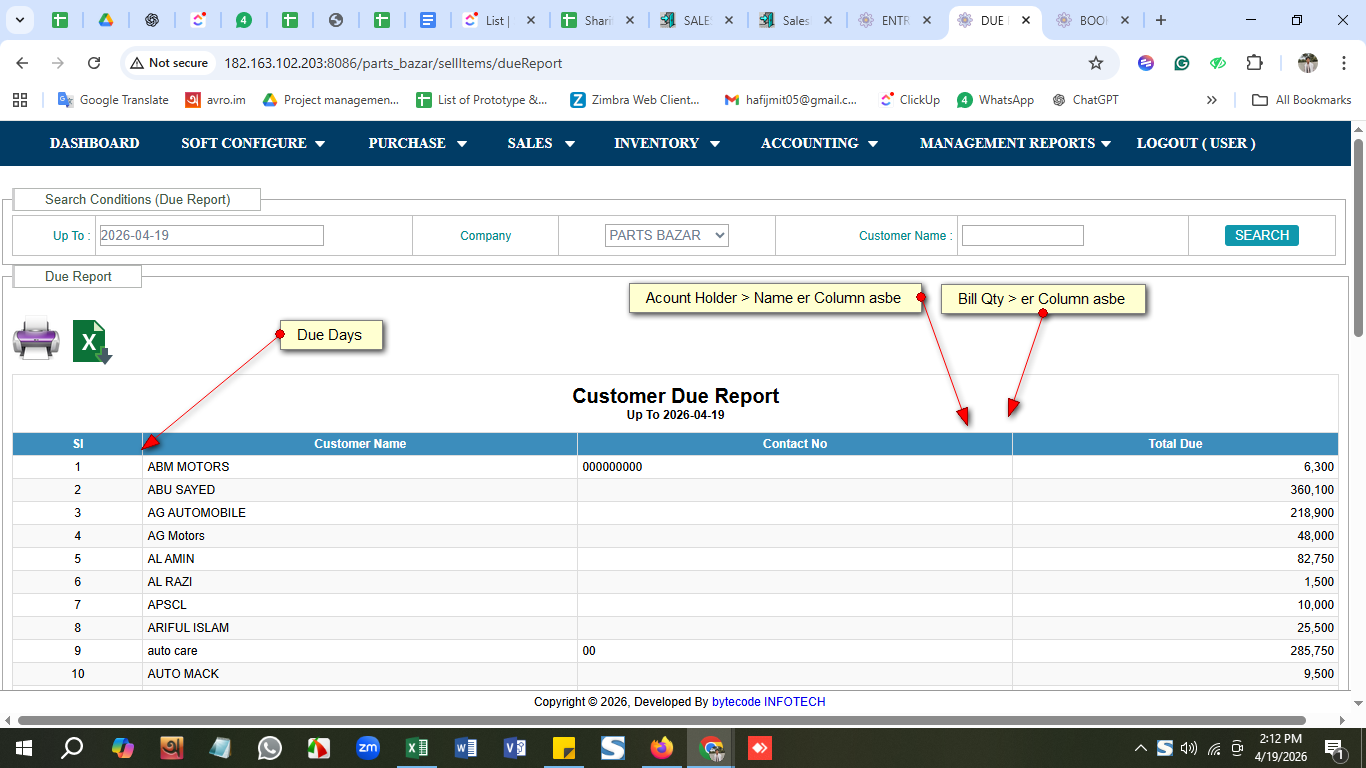The image size is (1366, 768).
Task: Open Sticky Notes from the taskbar
Action: point(564,748)
